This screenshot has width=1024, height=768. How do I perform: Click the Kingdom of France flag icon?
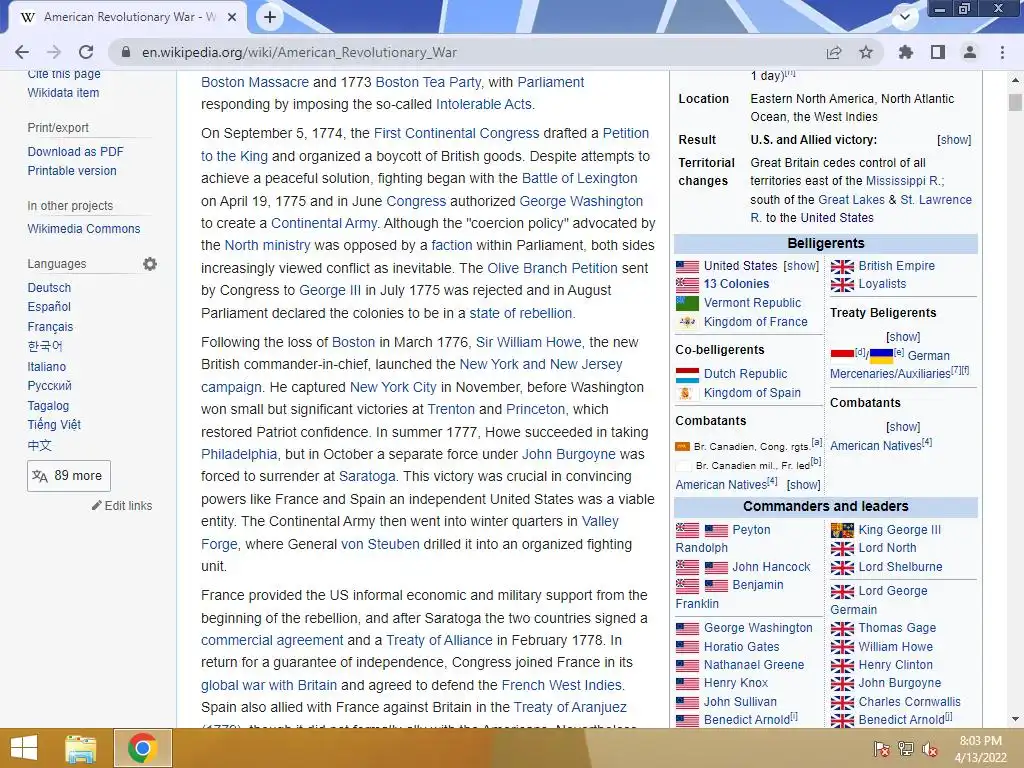tap(687, 322)
